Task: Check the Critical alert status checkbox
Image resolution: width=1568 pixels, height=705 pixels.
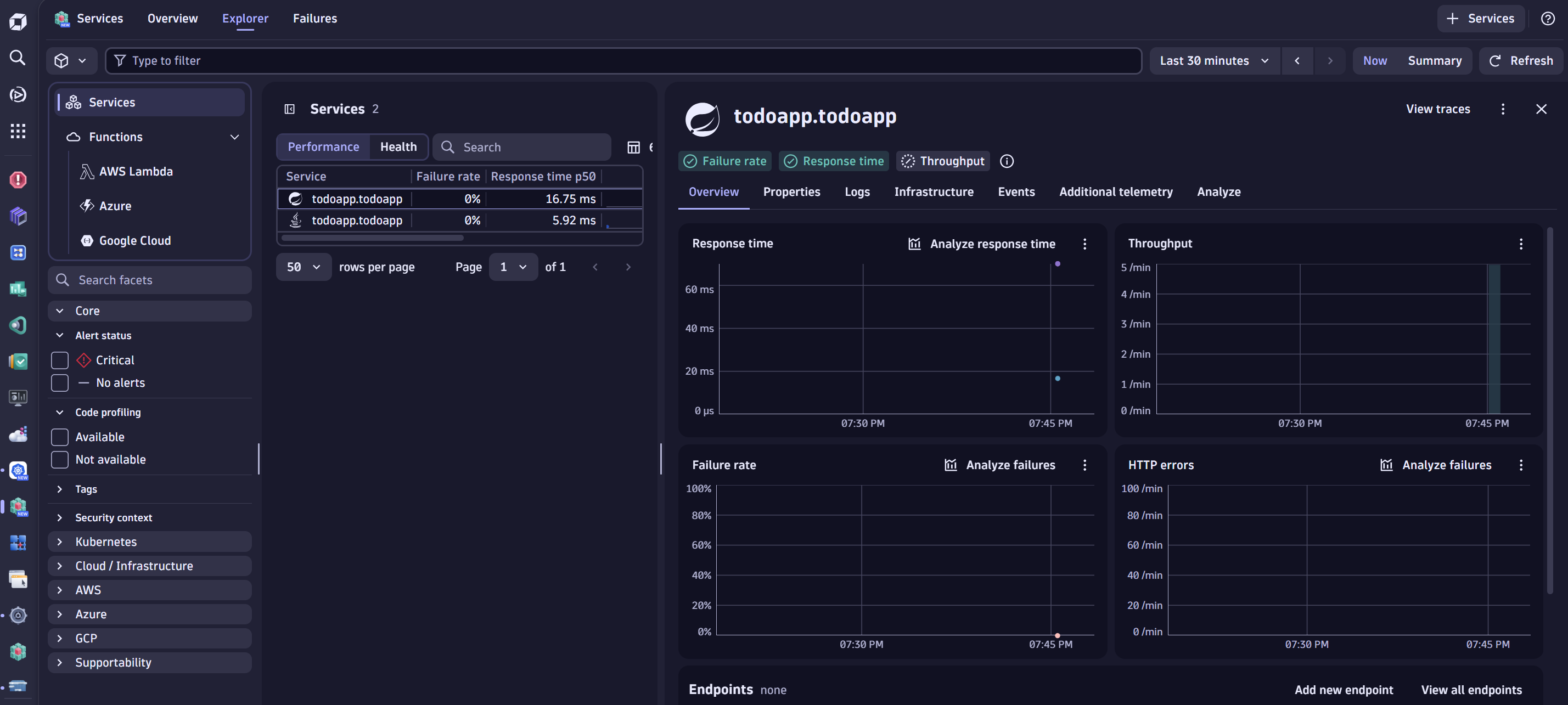Action: click(60, 360)
